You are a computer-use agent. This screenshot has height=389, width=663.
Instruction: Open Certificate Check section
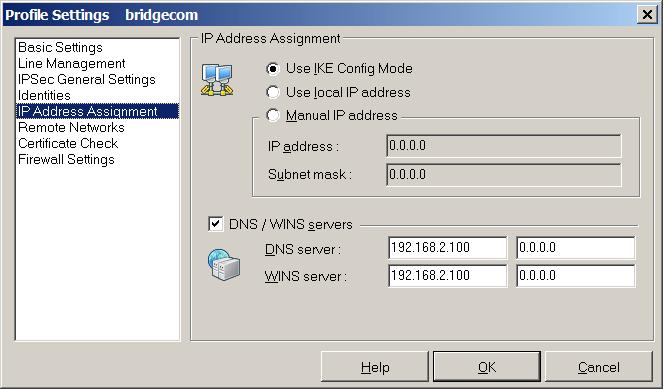(x=68, y=143)
